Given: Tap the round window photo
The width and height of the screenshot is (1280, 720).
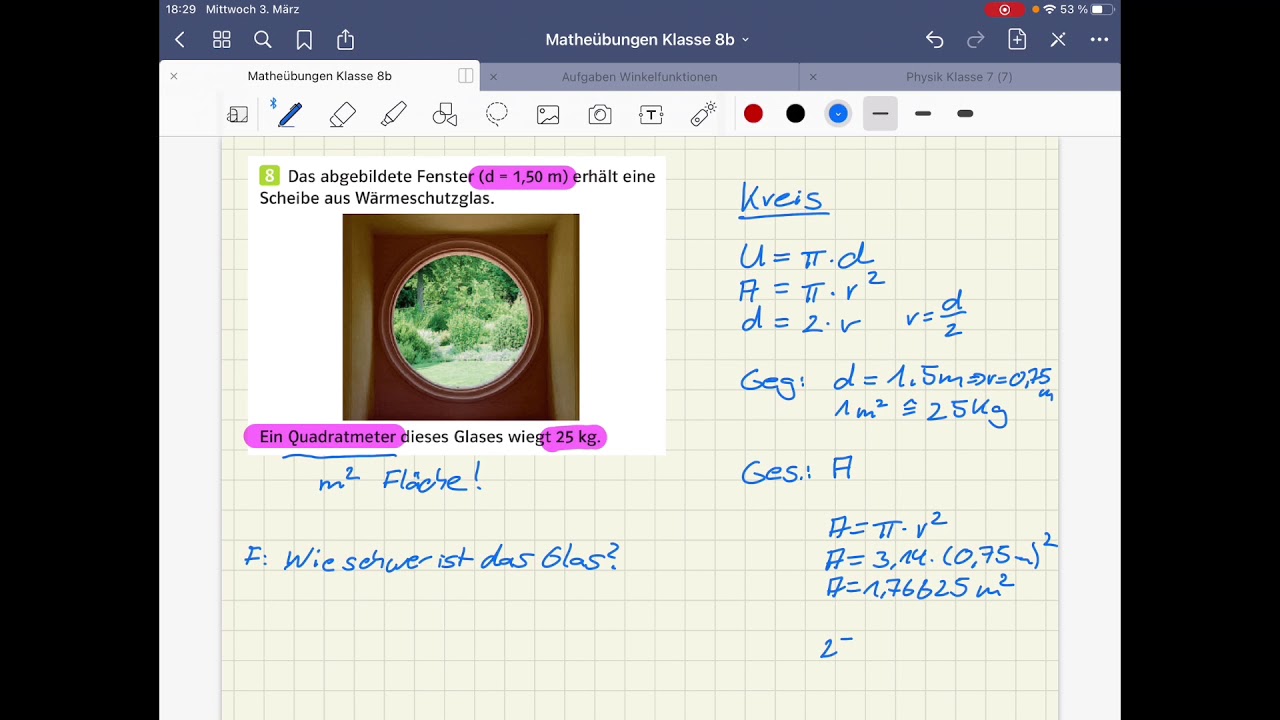Looking at the screenshot, I should pyautogui.click(x=460, y=317).
